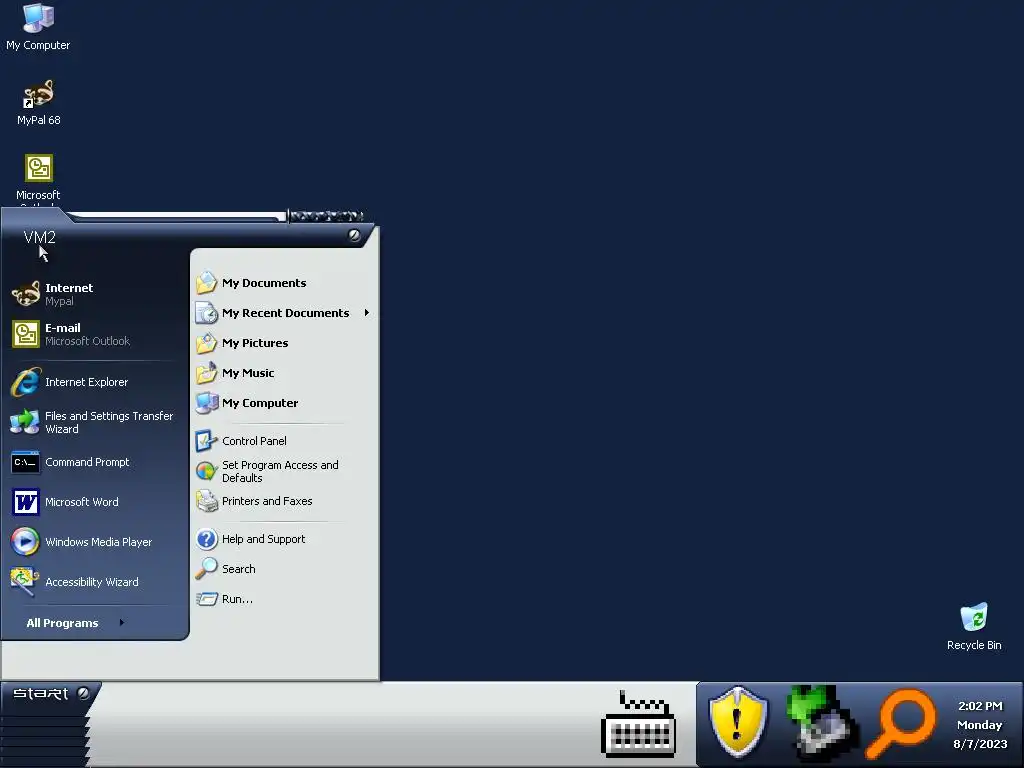Open Help and Support label
1024x768 pixels.
(x=263, y=539)
